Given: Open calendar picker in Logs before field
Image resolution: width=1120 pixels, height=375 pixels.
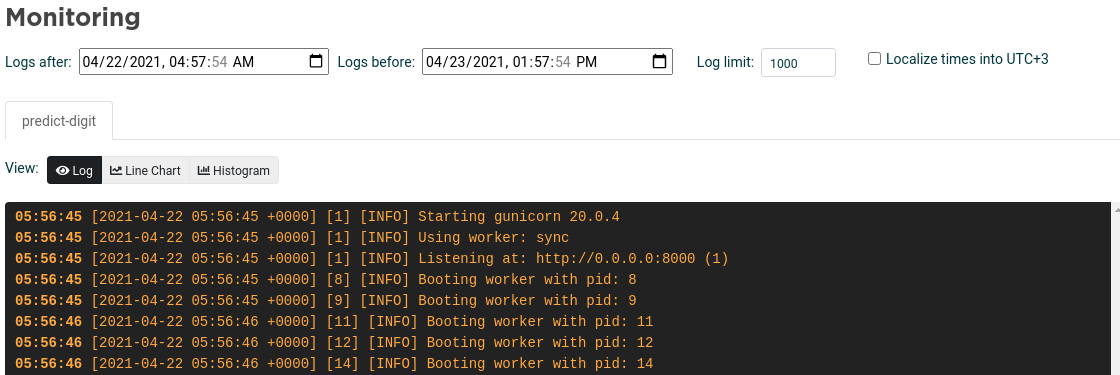Looking at the screenshot, I should click(659, 61).
